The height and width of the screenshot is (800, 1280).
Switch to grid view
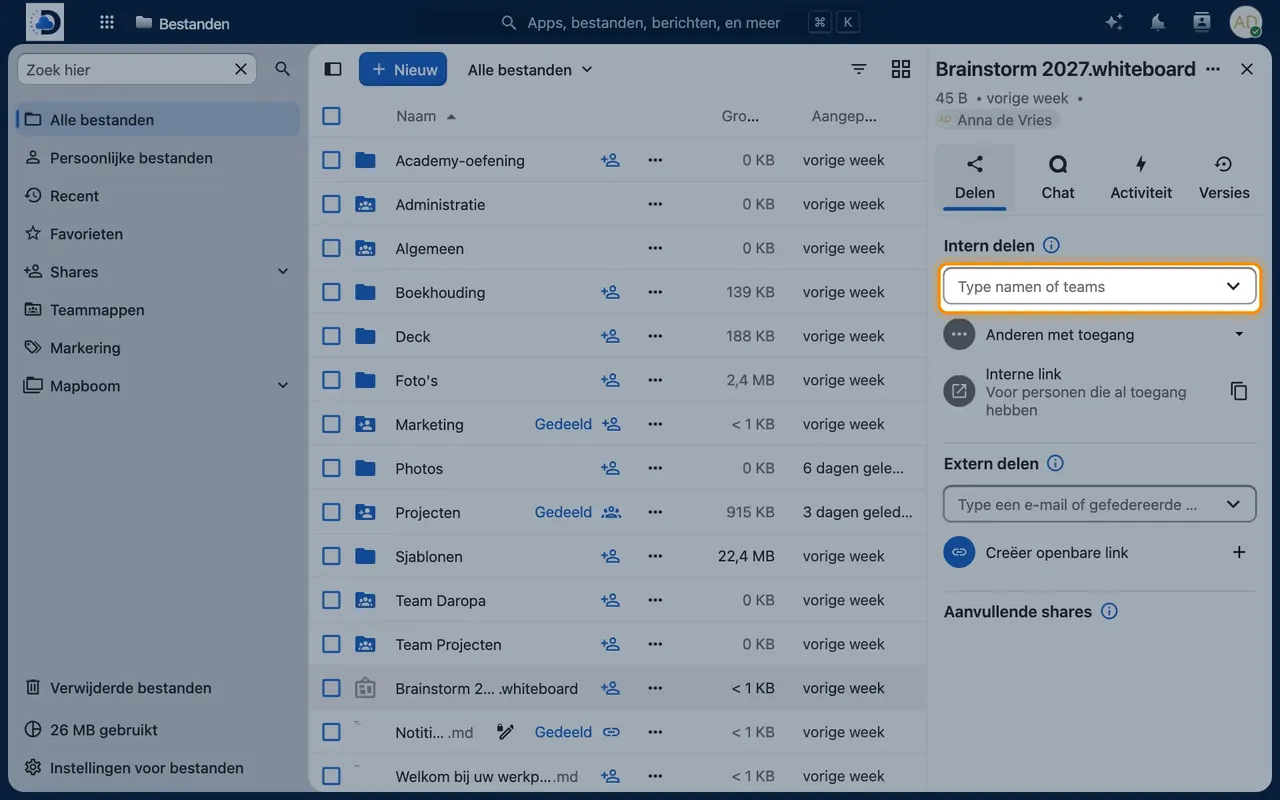point(901,69)
